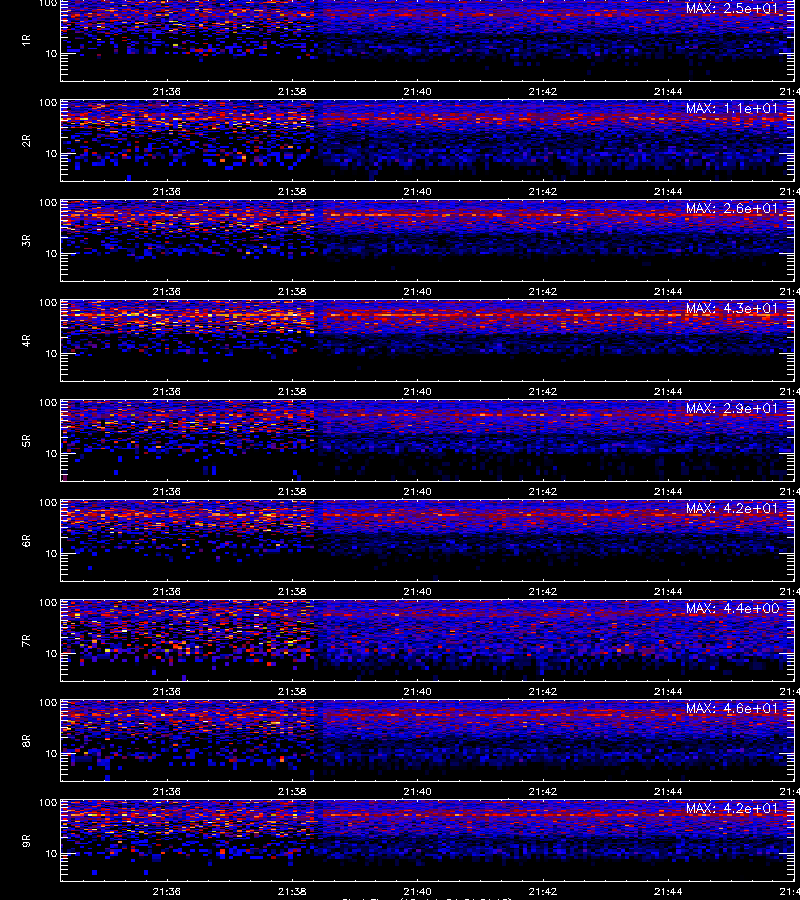Select the 'MAX: 1.1e+01' annotation

[x=732, y=108]
